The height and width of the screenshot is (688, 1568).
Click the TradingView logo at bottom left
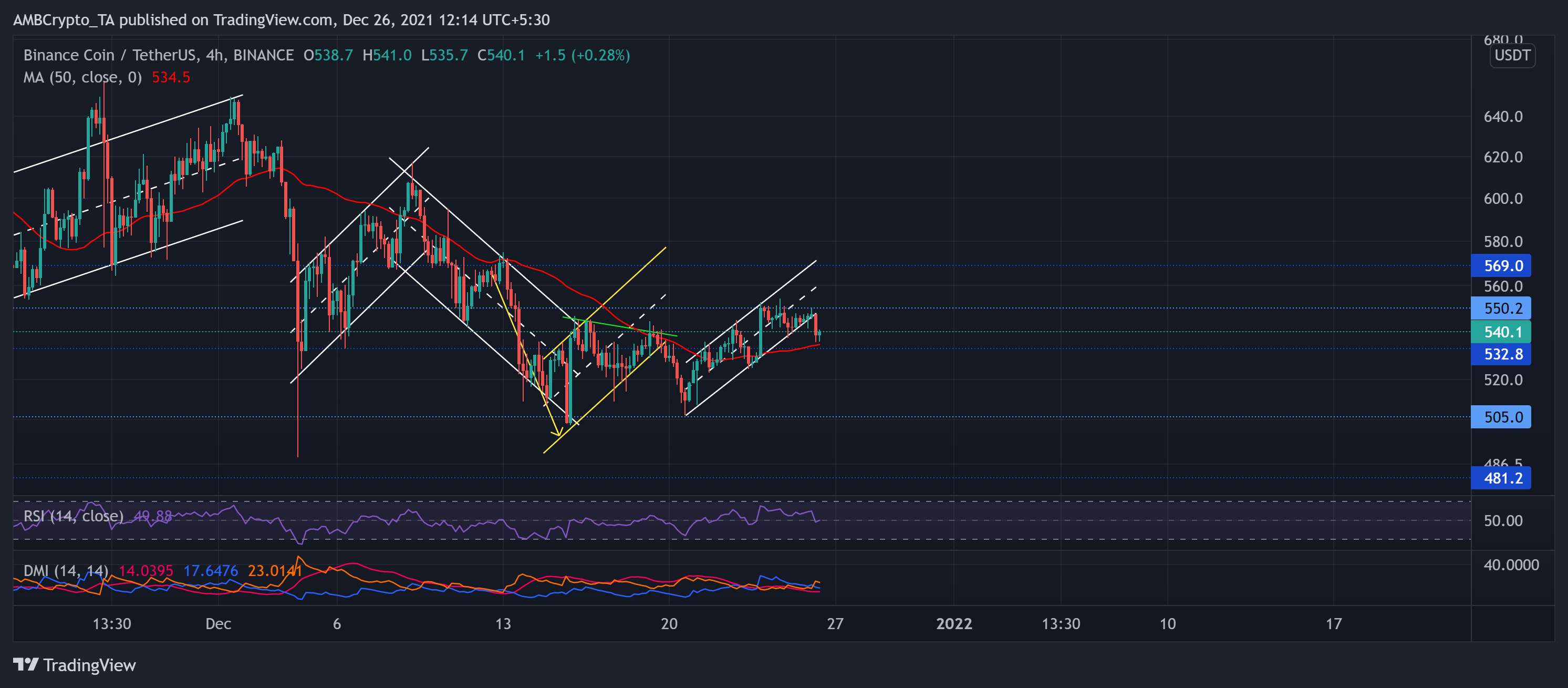point(74,665)
